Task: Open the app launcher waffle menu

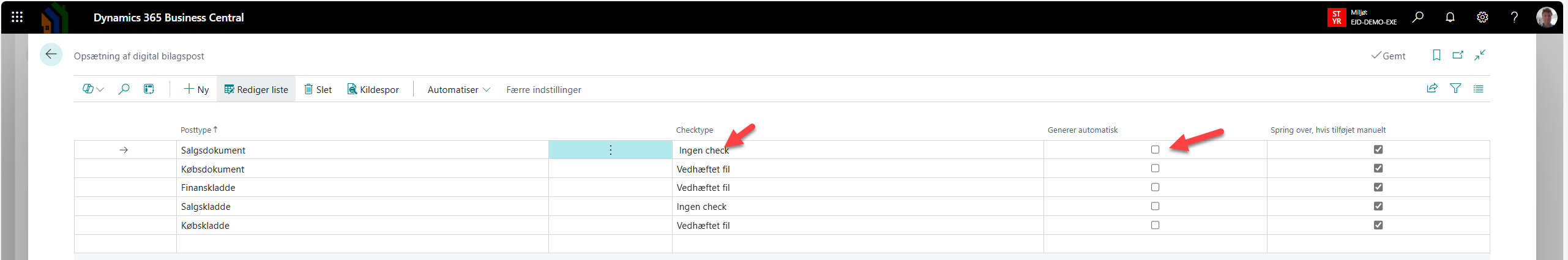Action: (x=17, y=17)
